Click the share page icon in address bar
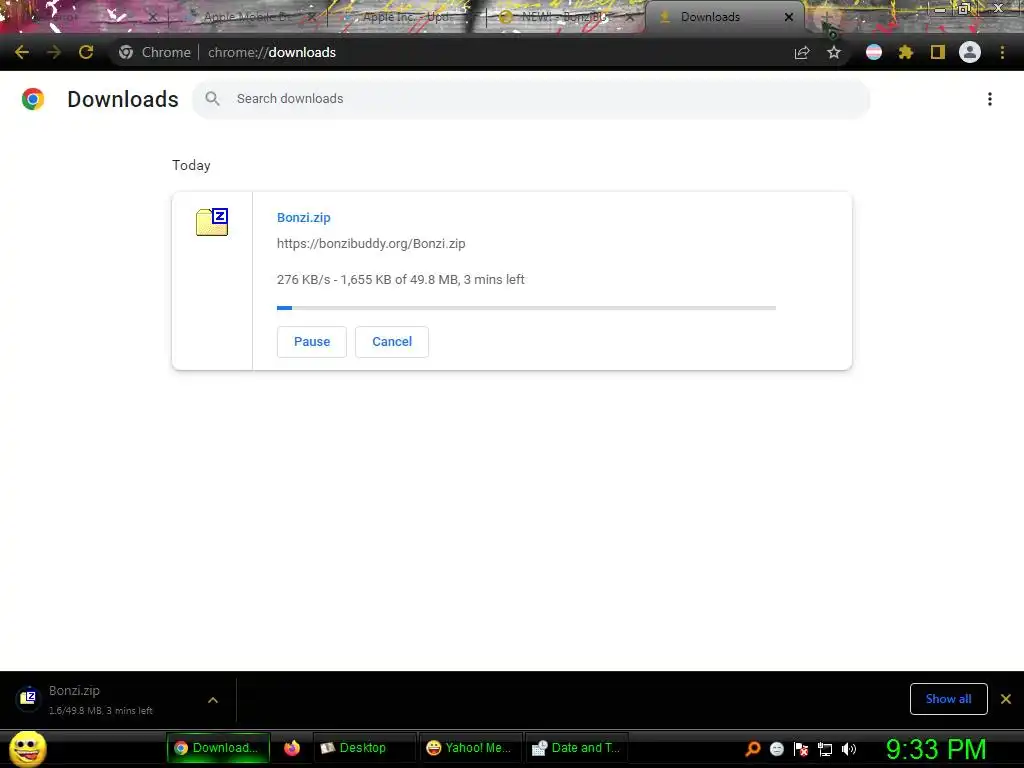Viewport: 1024px width, 768px height. click(802, 52)
